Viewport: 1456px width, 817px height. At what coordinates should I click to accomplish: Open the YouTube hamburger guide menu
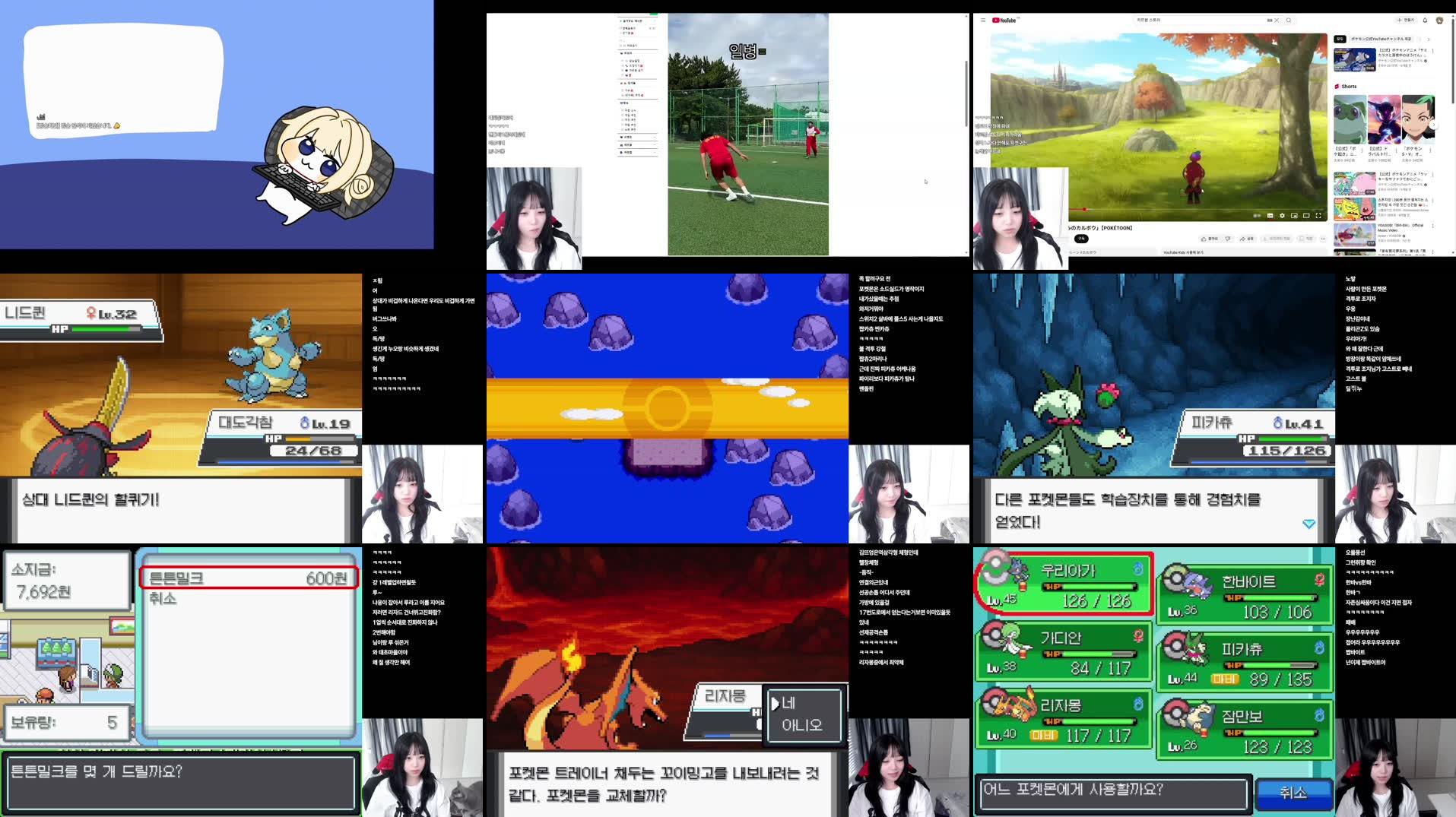click(983, 21)
